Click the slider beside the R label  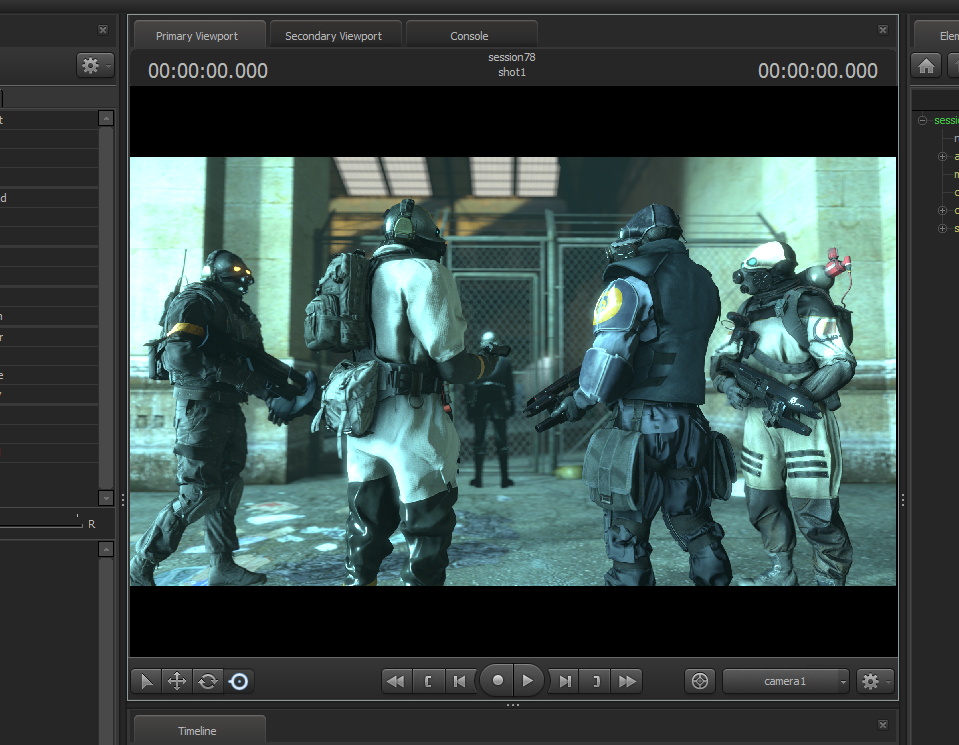point(41,523)
